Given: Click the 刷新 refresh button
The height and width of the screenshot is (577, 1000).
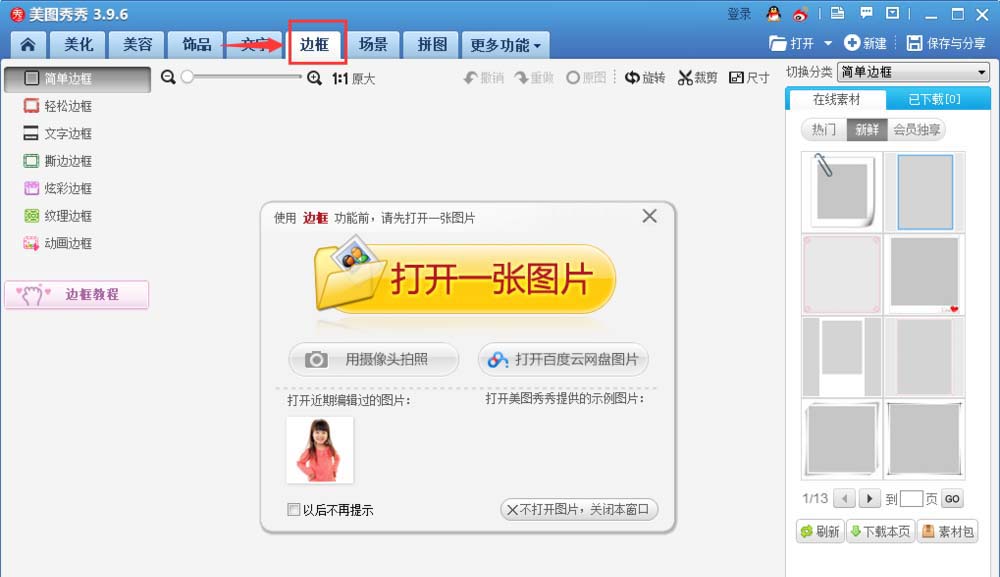Looking at the screenshot, I should click(820, 532).
